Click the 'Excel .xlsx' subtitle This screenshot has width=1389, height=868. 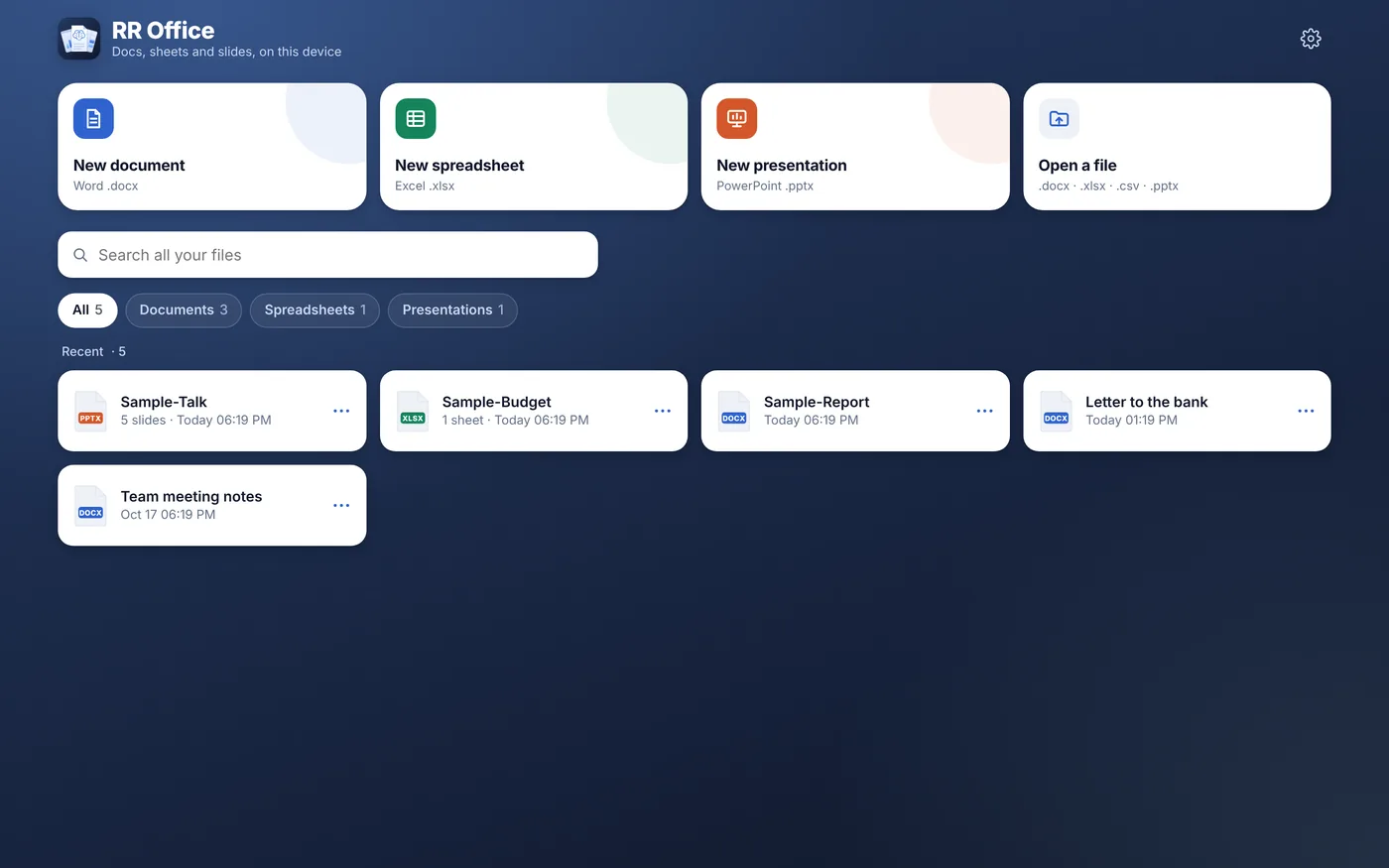point(425,186)
